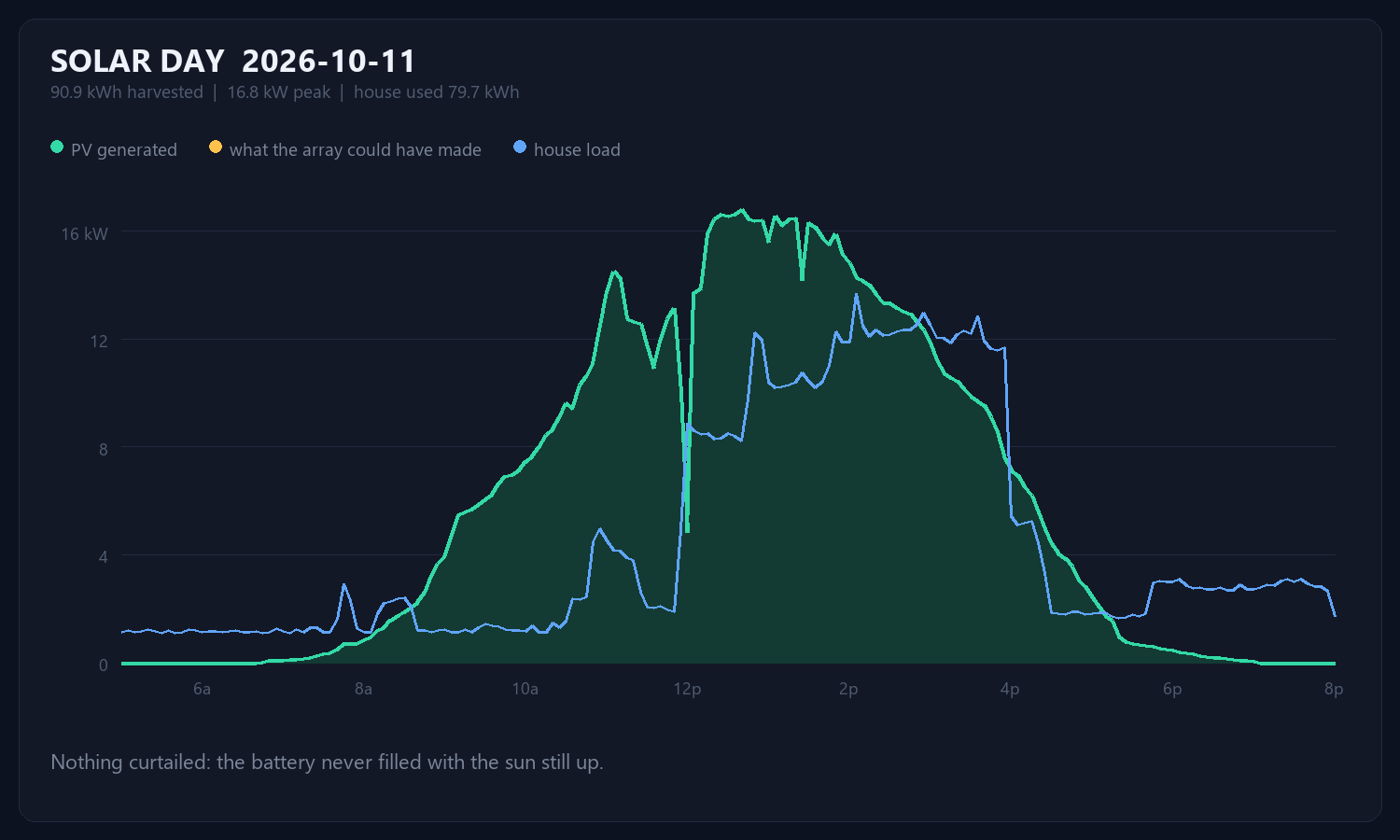Screen dimensions: 1400x840
Task: Toggle 'what the array could have made' legend
Action: point(345,149)
